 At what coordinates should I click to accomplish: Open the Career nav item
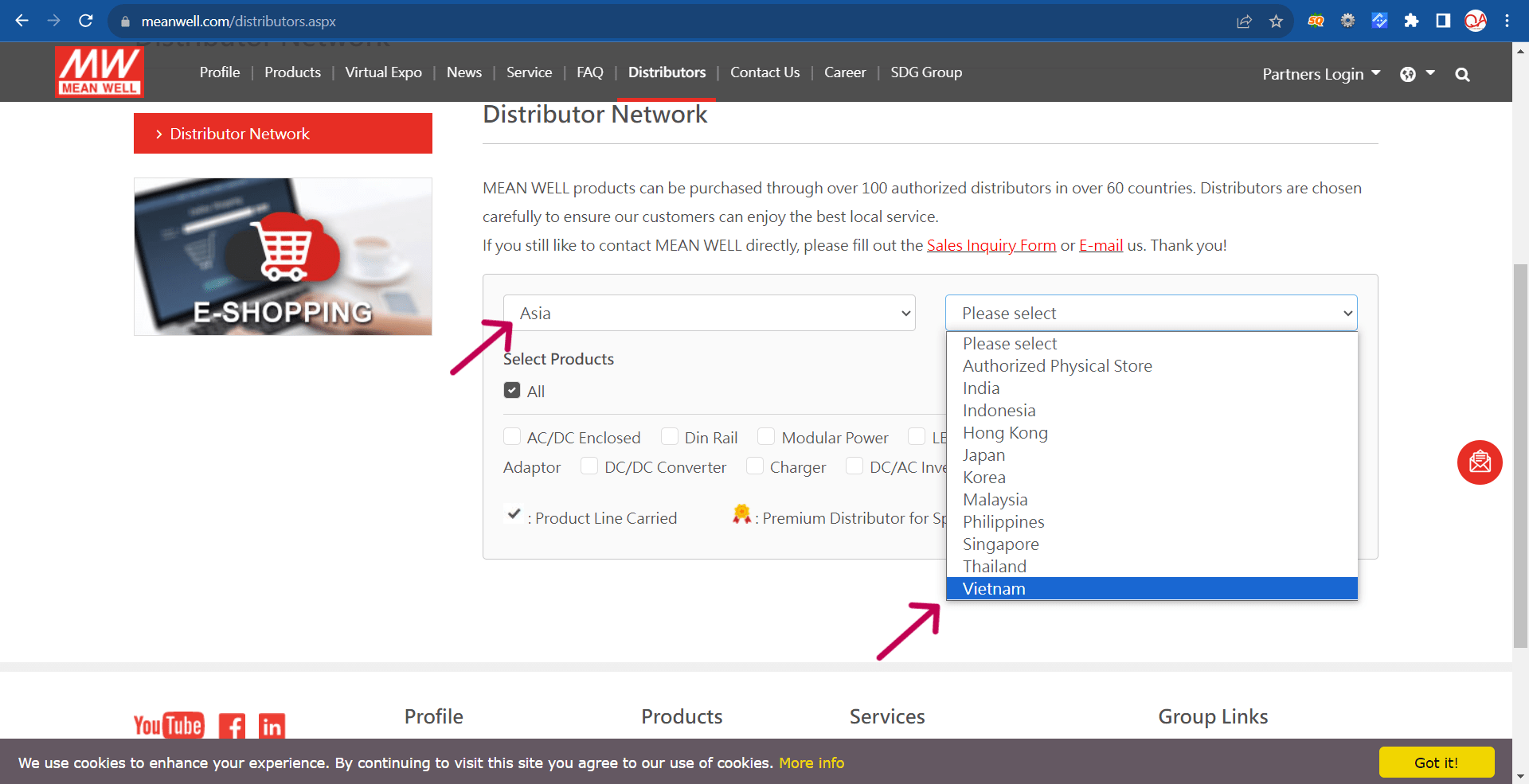pos(845,72)
